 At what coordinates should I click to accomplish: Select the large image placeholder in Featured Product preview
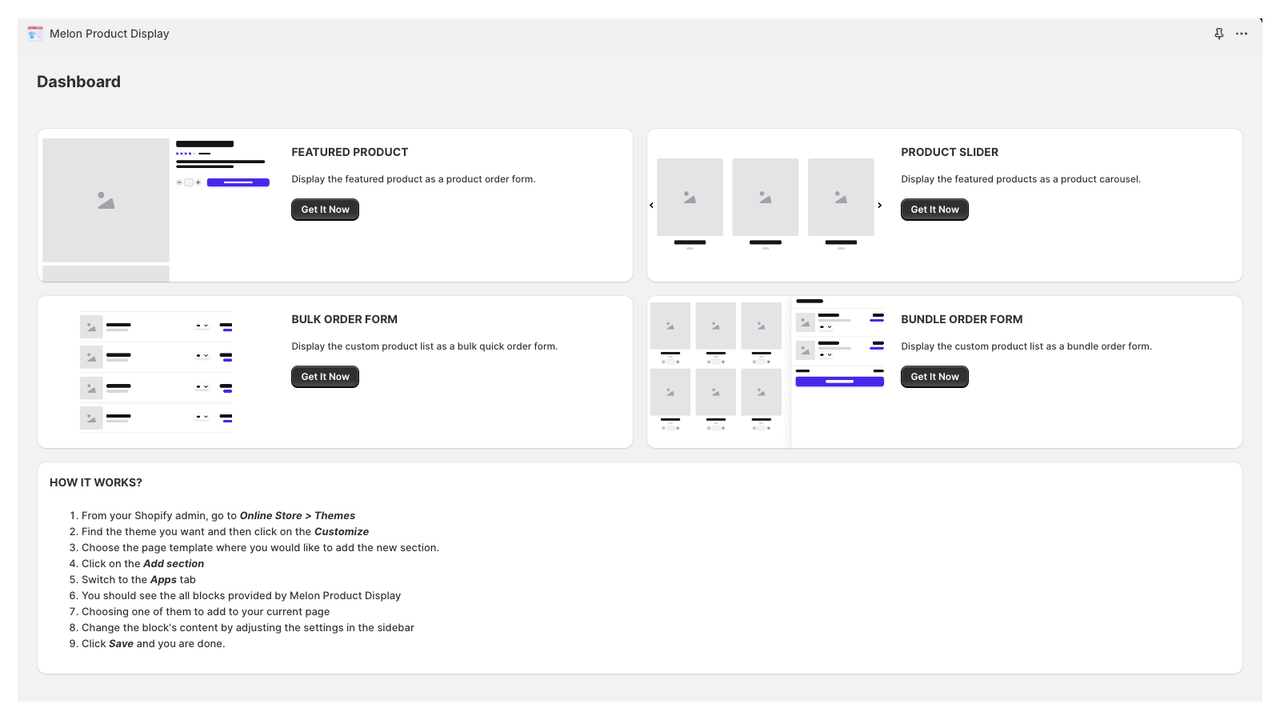[105, 199]
